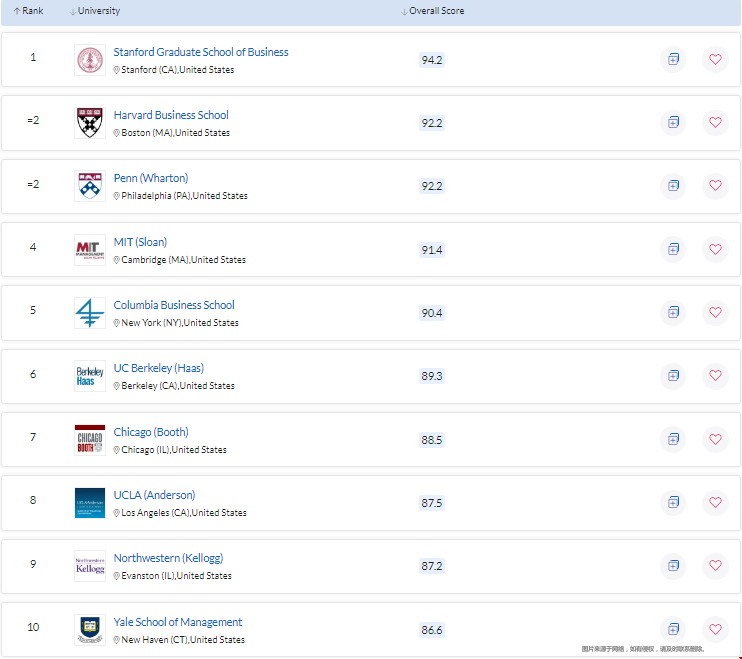The width and height of the screenshot is (742, 659).
Task: Click the Penn Wharton shield logo
Action: 90,186
